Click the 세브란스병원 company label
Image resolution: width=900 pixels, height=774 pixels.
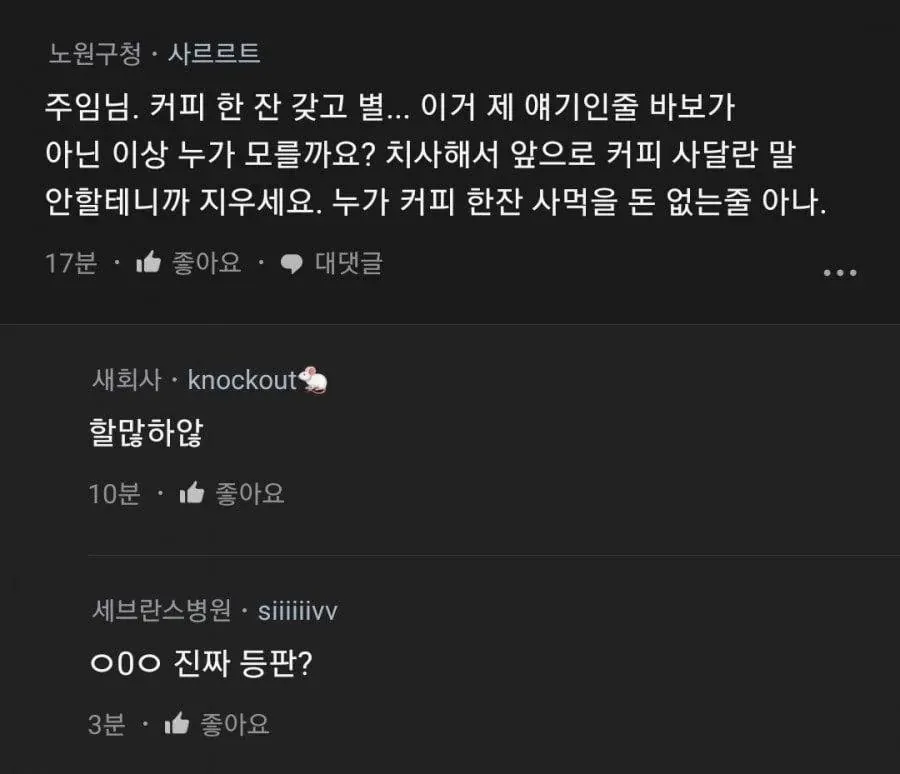coord(162,610)
